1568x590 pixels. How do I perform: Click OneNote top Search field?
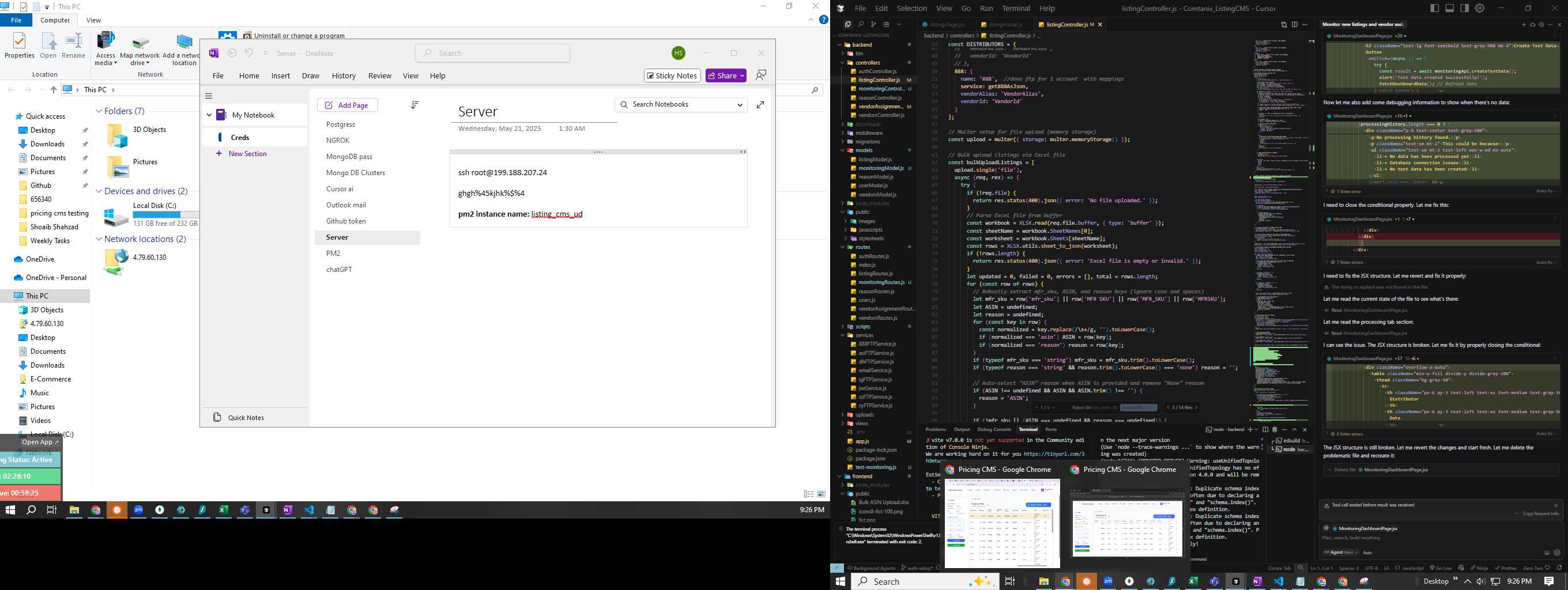coord(492,54)
